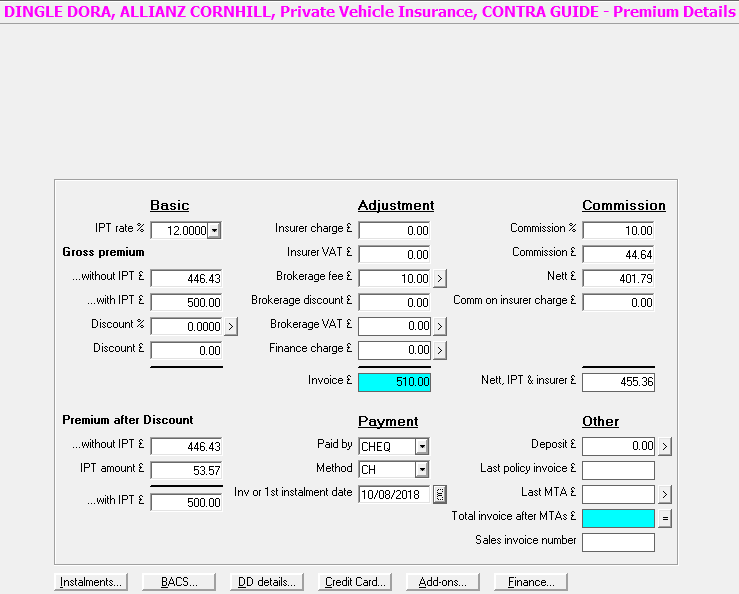739x594 pixels.
Task: Click the Gross premium with IPT field
Action: 187,302
